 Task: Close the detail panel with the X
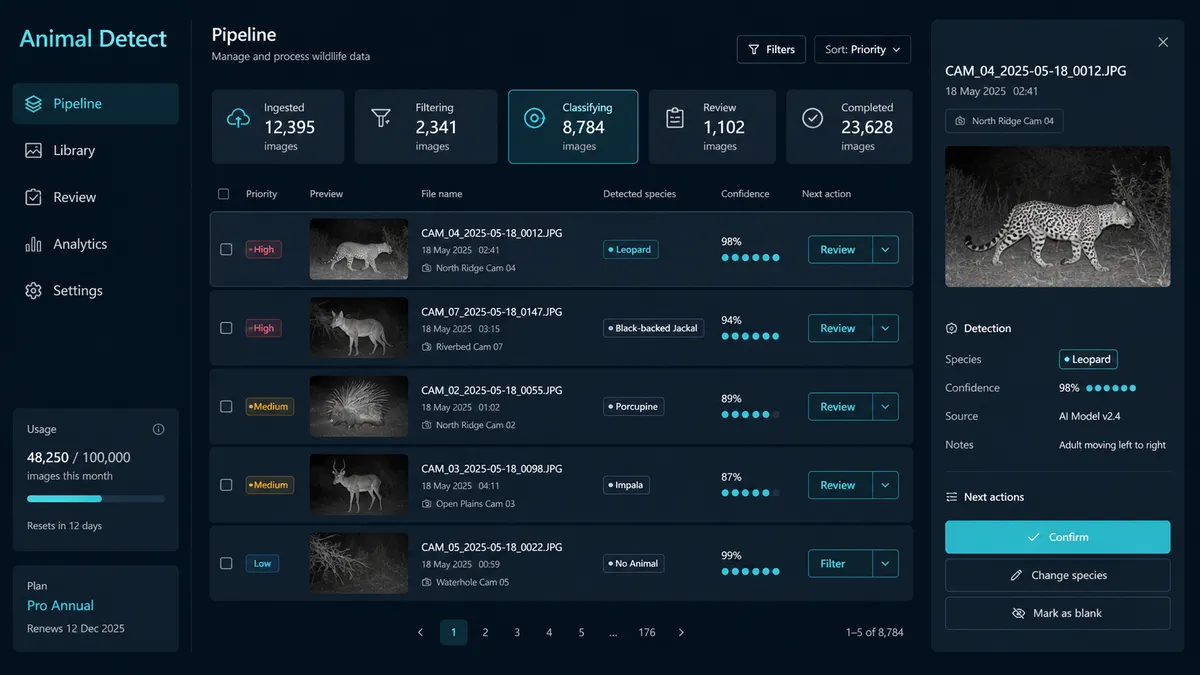[x=1163, y=42]
